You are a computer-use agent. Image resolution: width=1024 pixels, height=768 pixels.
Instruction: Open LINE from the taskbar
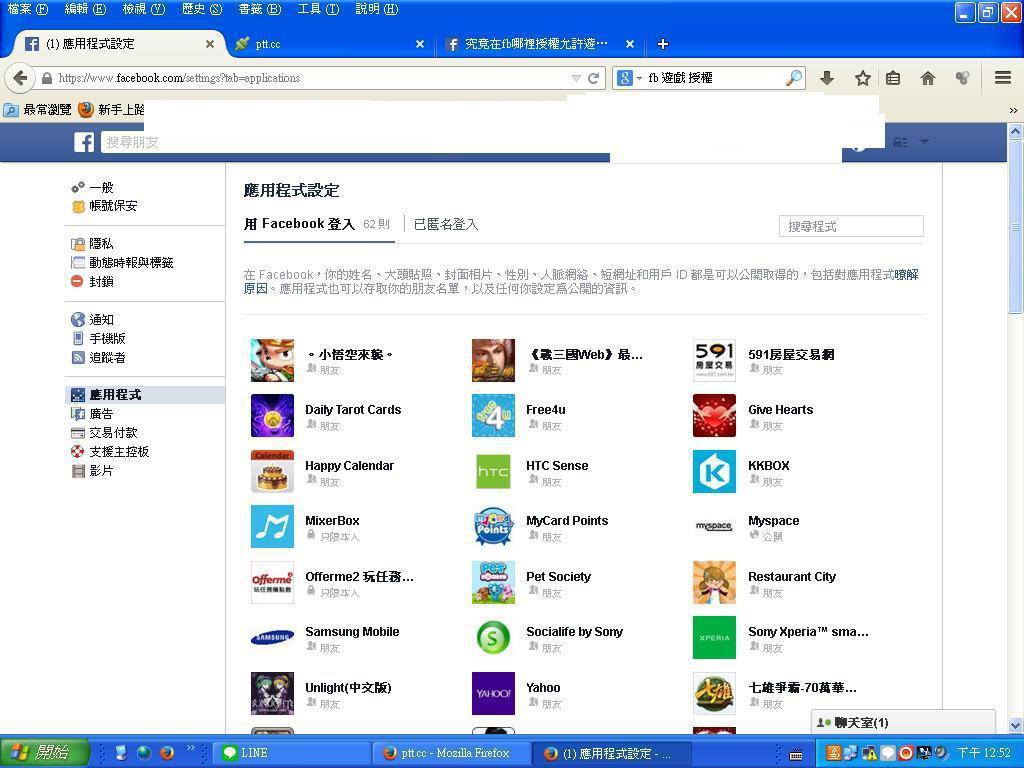point(290,753)
